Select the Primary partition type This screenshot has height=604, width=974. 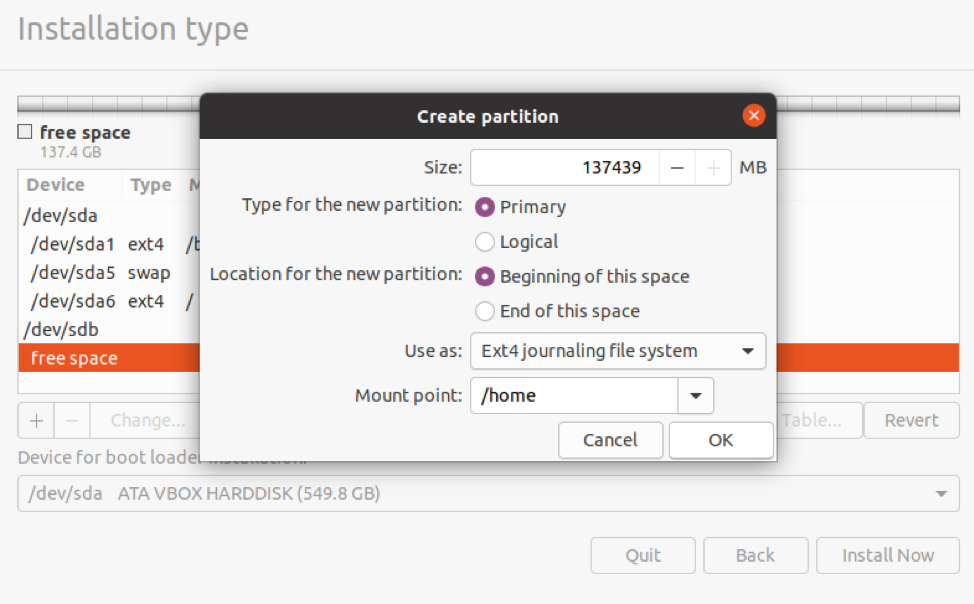pos(485,207)
